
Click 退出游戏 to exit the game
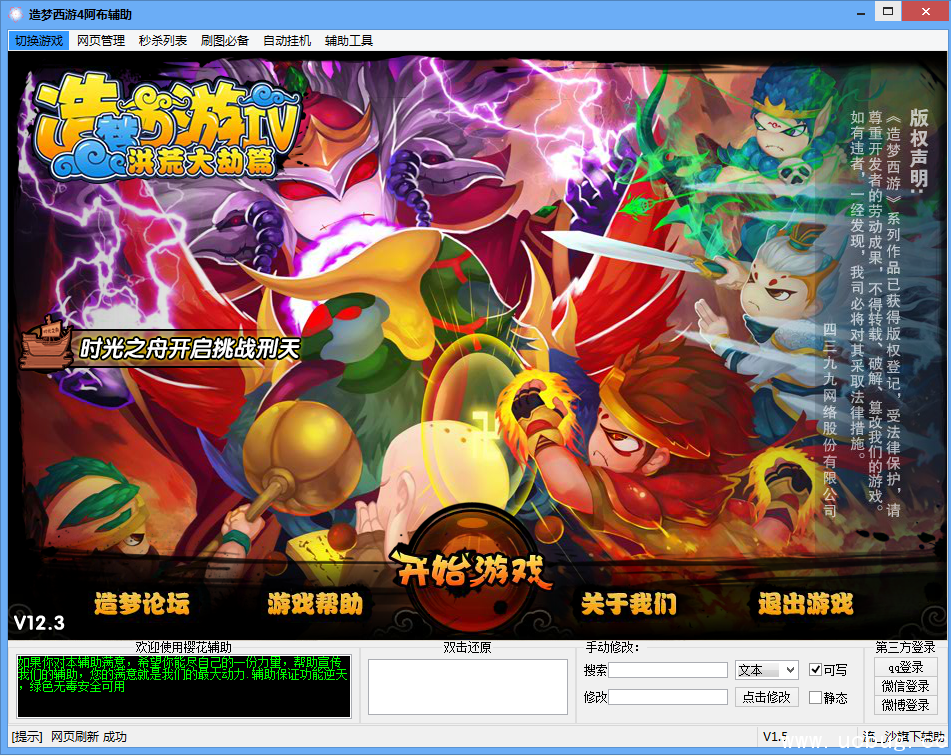805,604
